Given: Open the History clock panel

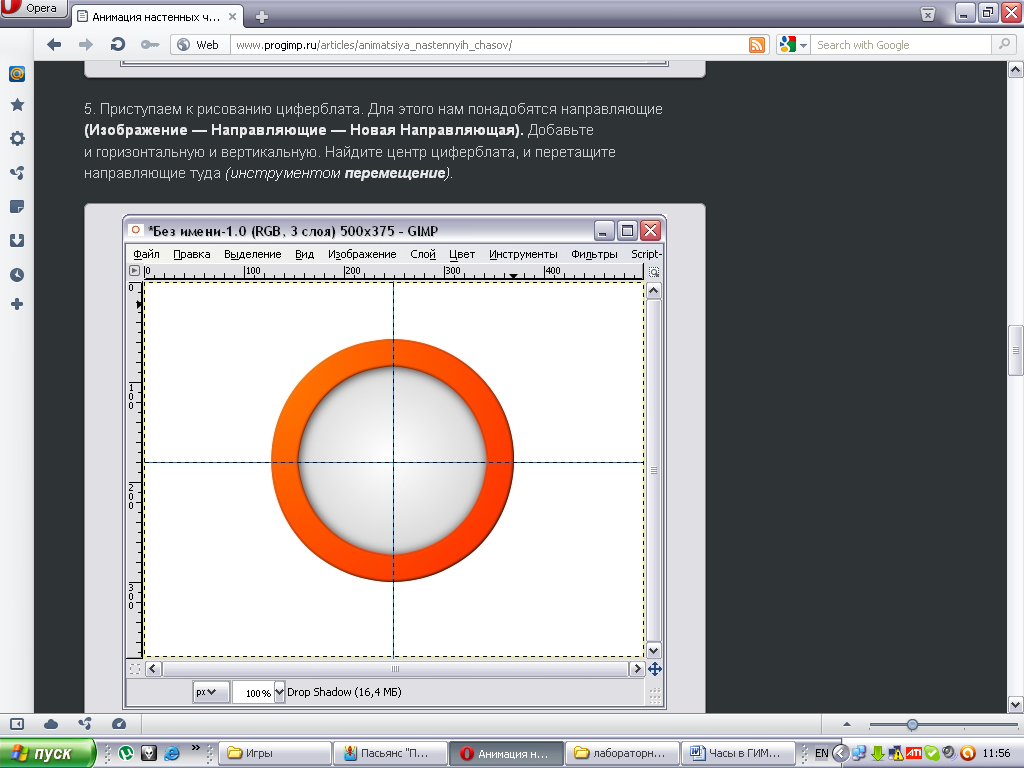Looking at the screenshot, I should pyautogui.click(x=17, y=275).
